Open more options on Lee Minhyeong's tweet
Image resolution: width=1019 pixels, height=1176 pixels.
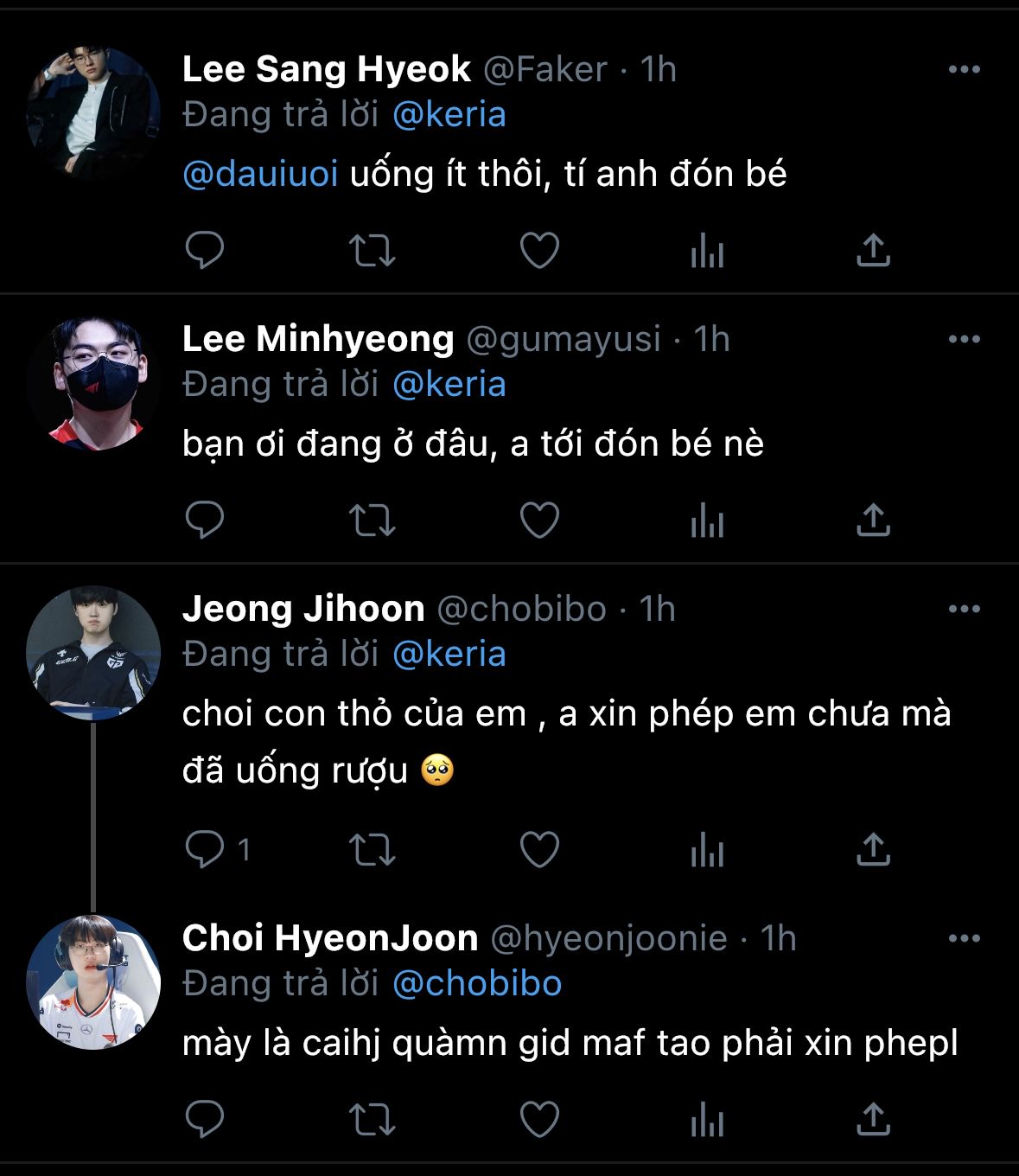964,339
